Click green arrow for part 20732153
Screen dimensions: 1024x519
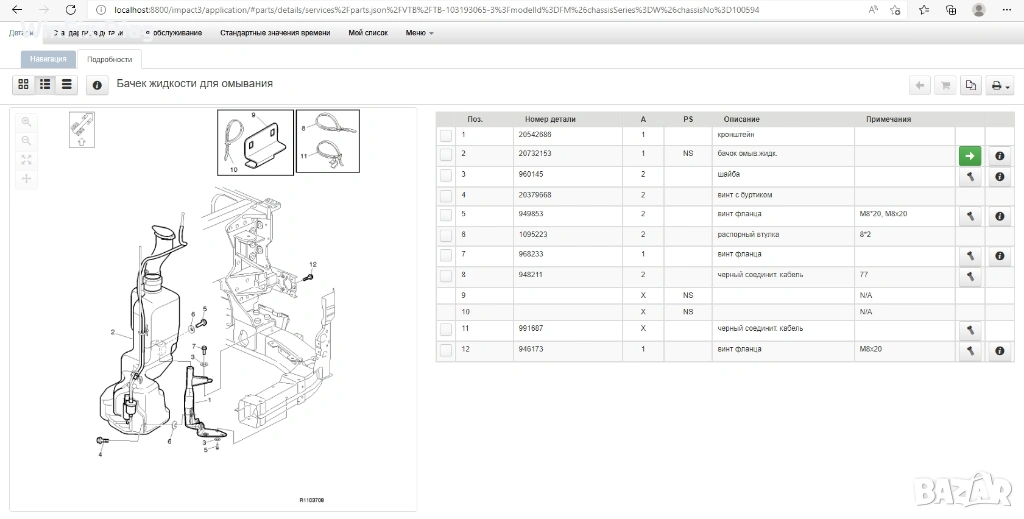pyautogui.click(x=970, y=156)
